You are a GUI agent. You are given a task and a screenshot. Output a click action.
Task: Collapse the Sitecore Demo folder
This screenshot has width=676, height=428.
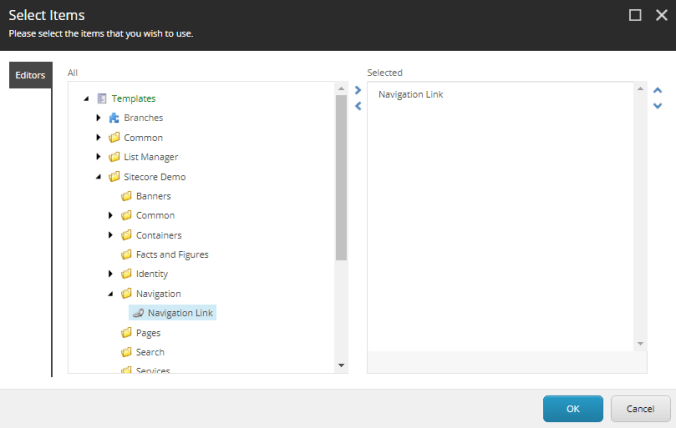(x=98, y=177)
